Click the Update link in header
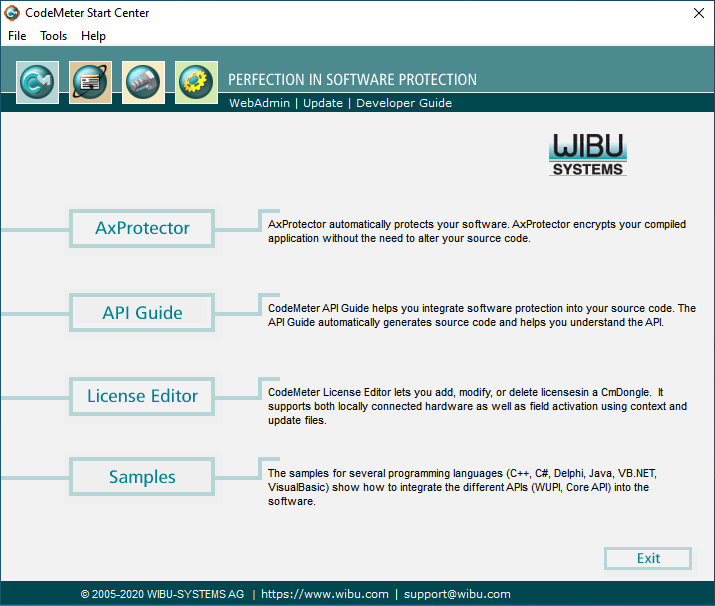Viewport: 715px width, 606px height. 323,103
